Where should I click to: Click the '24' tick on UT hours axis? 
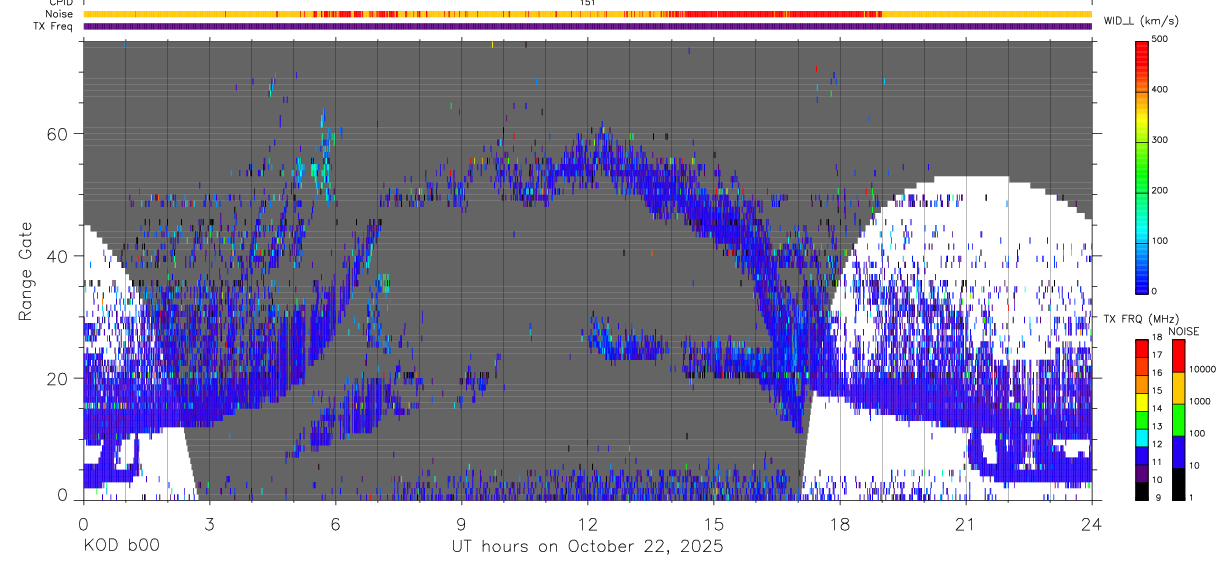pos(1091,525)
